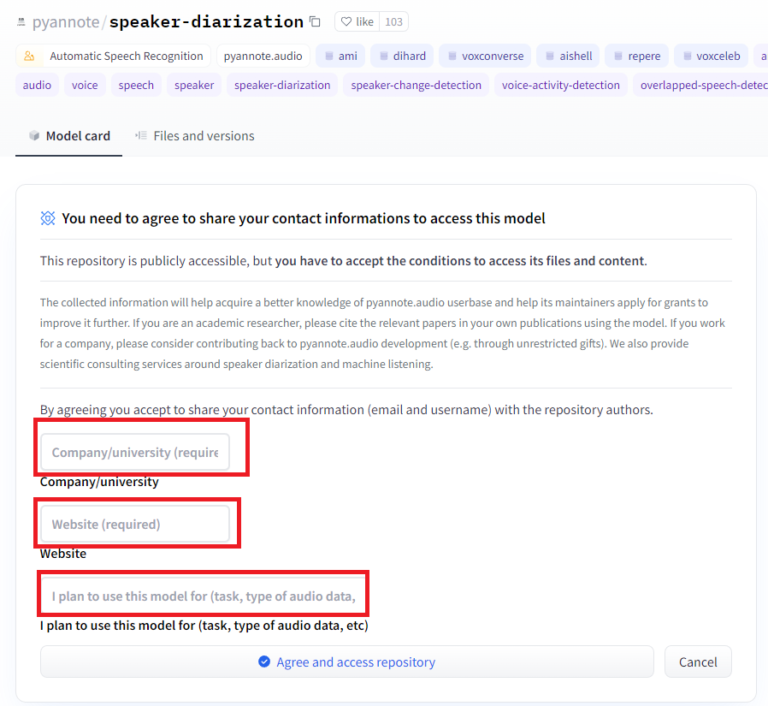768x706 pixels.
Task: Open the voxceleb dataset tag
Action: pyautogui.click(x=711, y=56)
